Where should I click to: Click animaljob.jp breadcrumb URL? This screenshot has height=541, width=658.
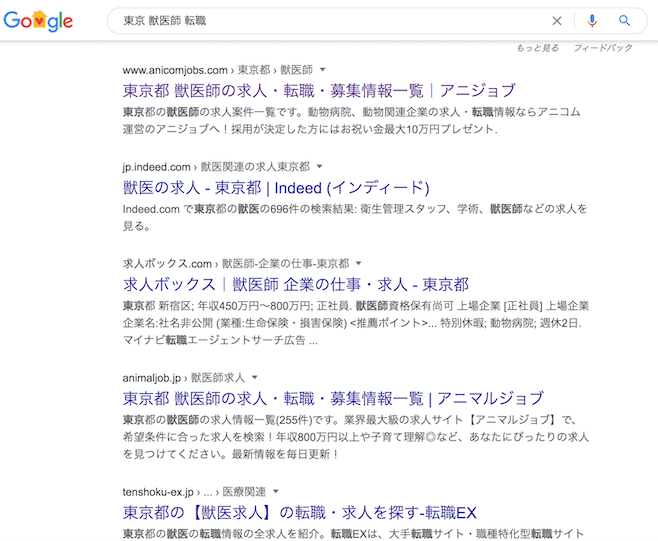tap(183, 378)
